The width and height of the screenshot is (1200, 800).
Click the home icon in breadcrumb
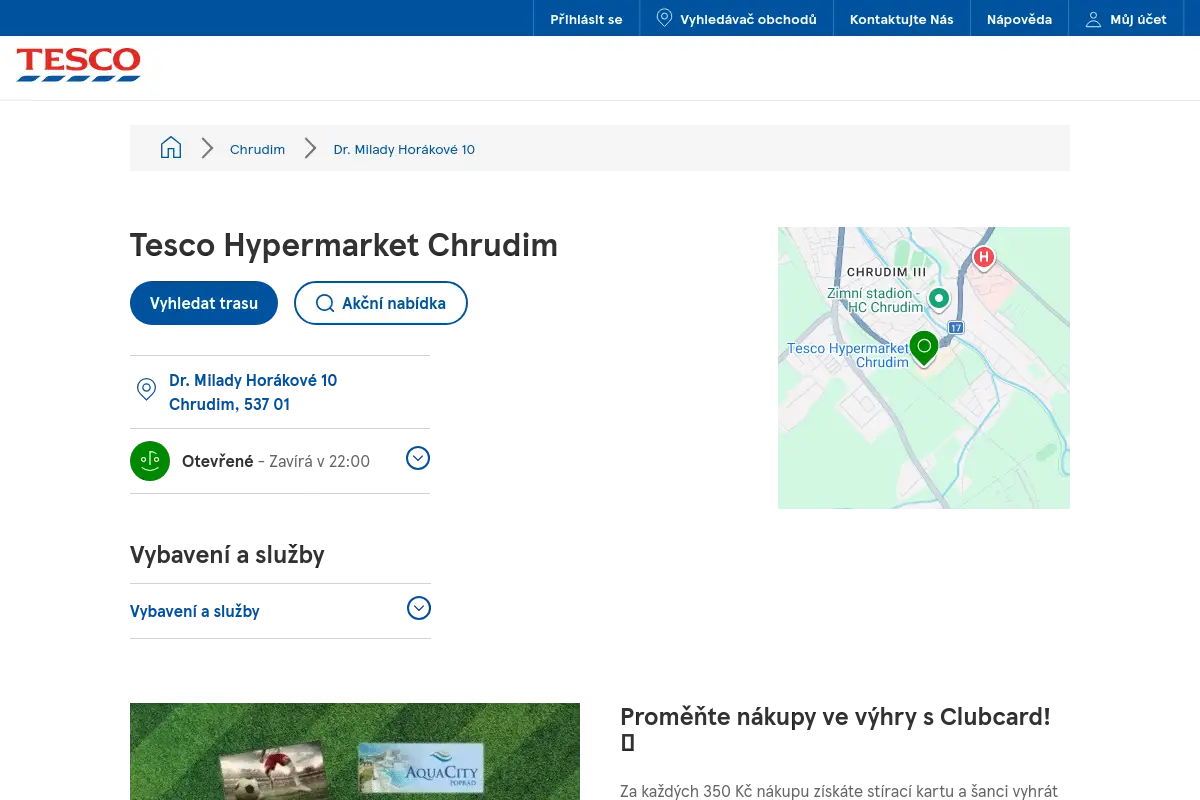pyautogui.click(x=171, y=148)
